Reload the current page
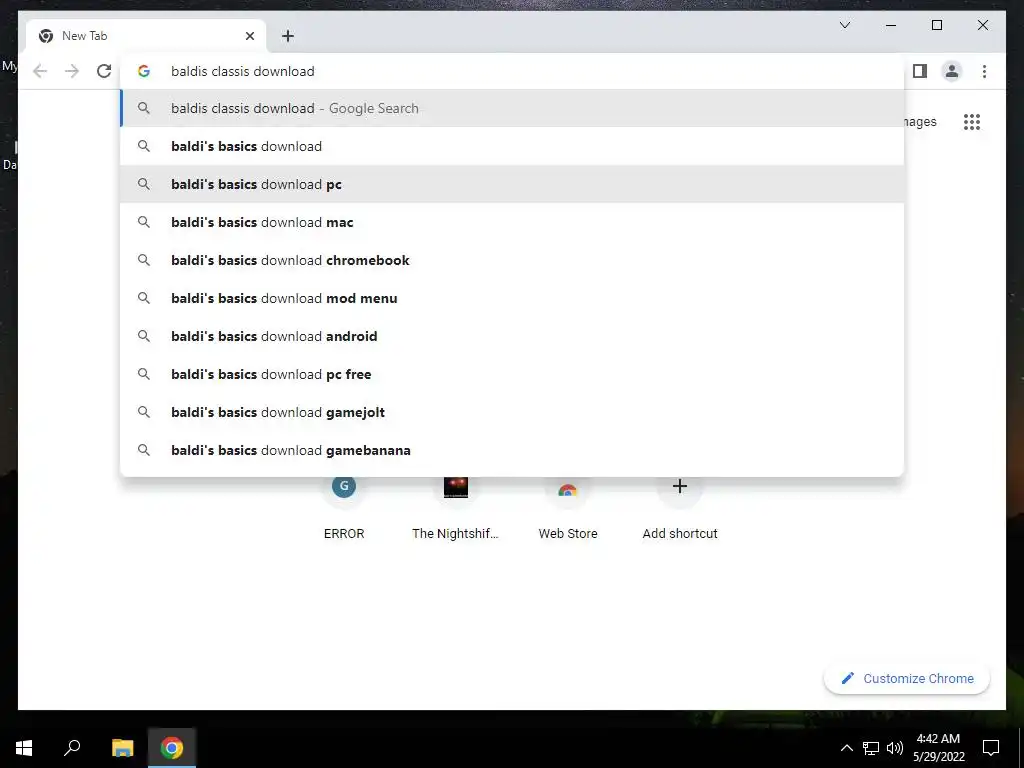The width and height of the screenshot is (1024, 768). click(104, 71)
